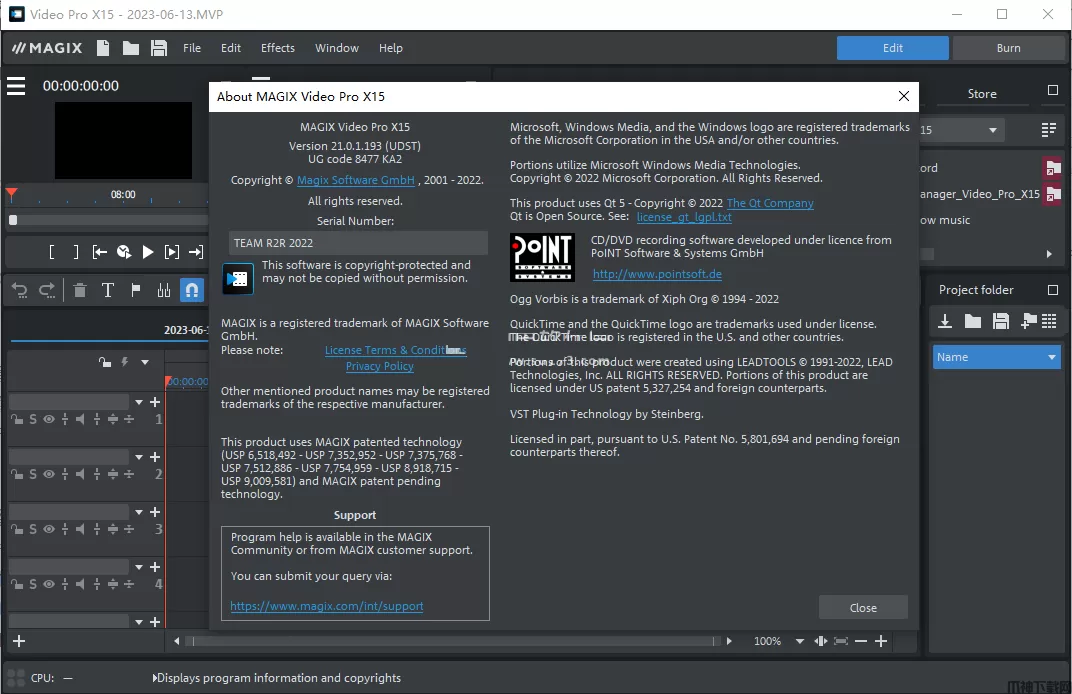Click the undo arrow in timeline toolbar
The width and height of the screenshot is (1072, 694).
click(19, 290)
